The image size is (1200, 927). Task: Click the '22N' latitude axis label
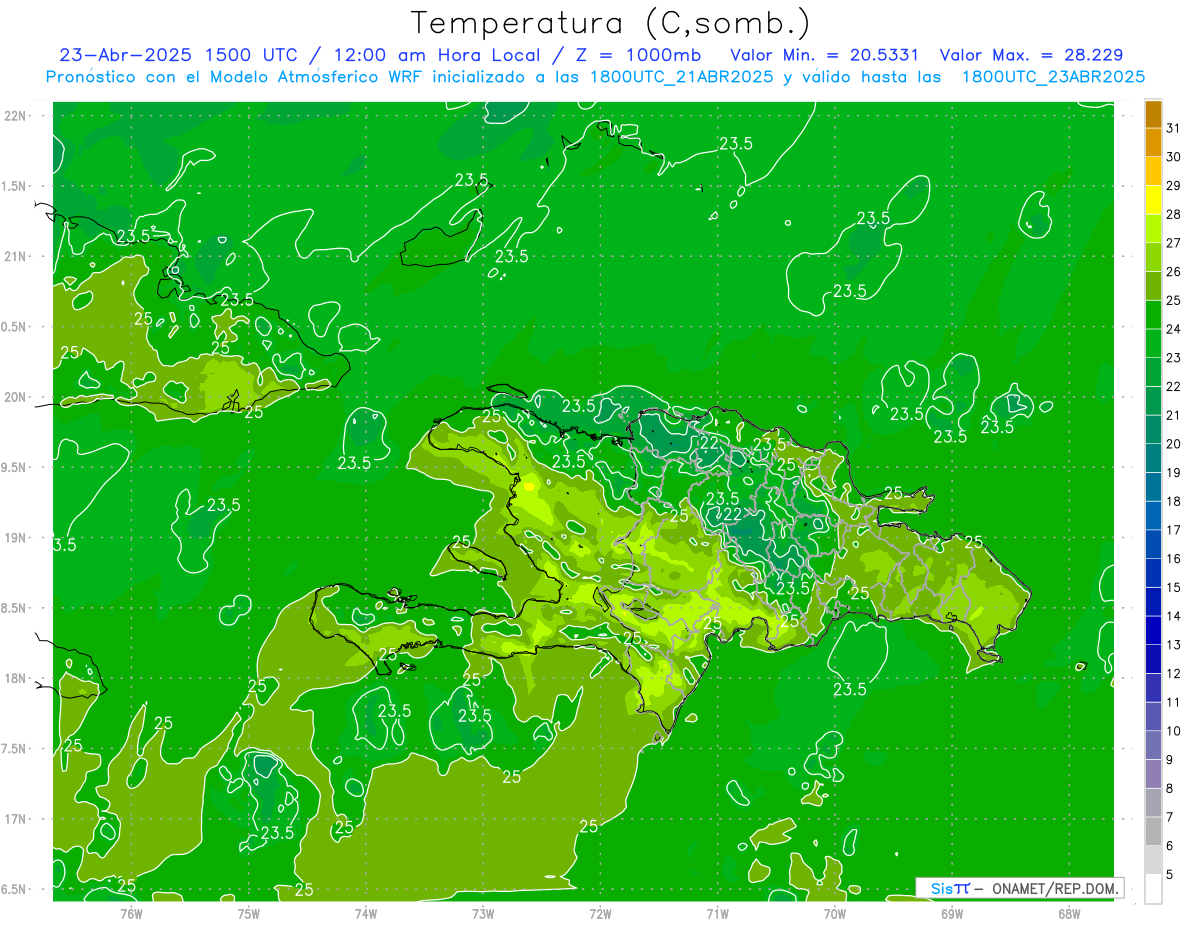[14, 116]
